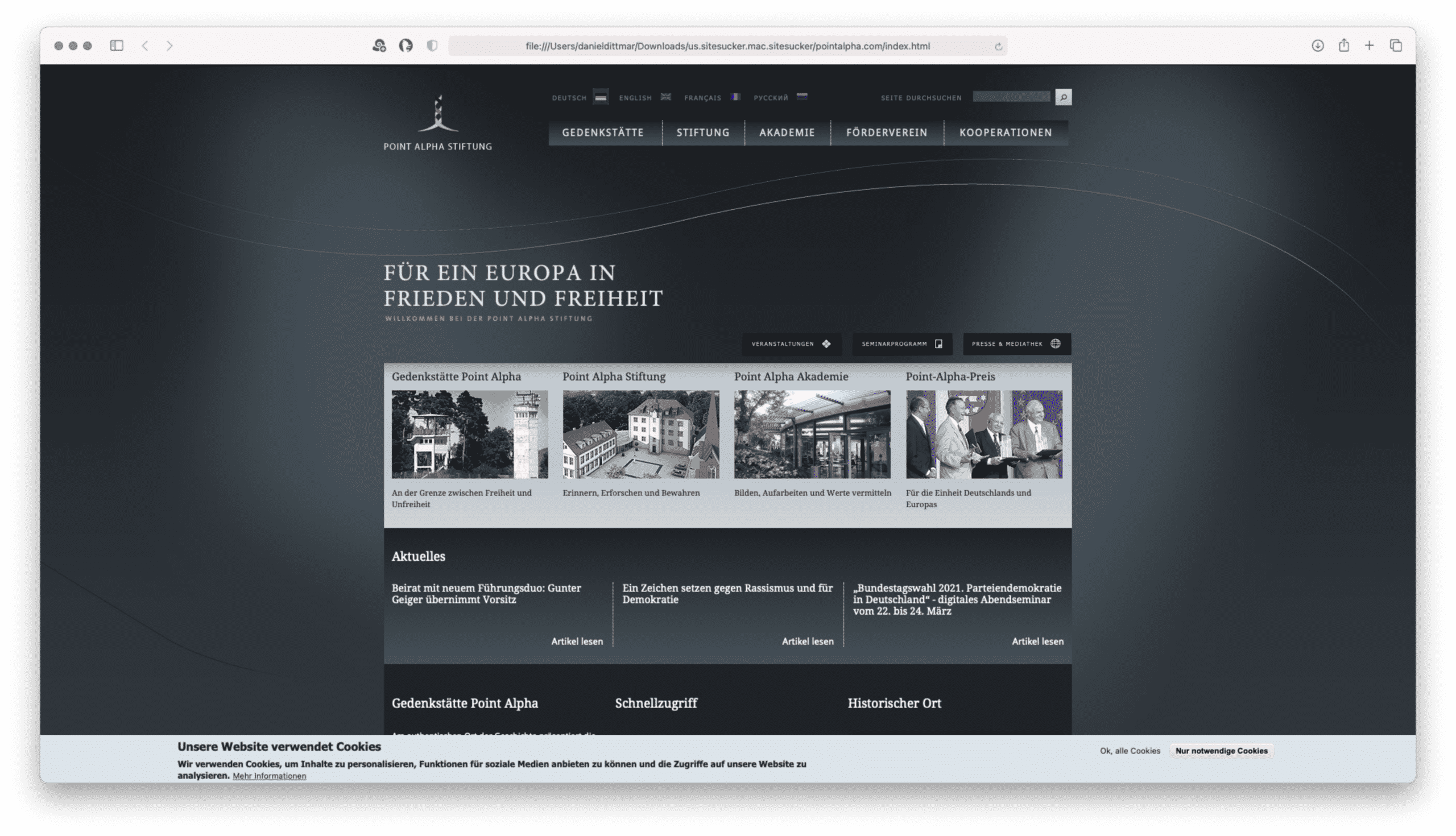
Task: Click Artikel lesen under the Rassismus article
Action: click(808, 642)
